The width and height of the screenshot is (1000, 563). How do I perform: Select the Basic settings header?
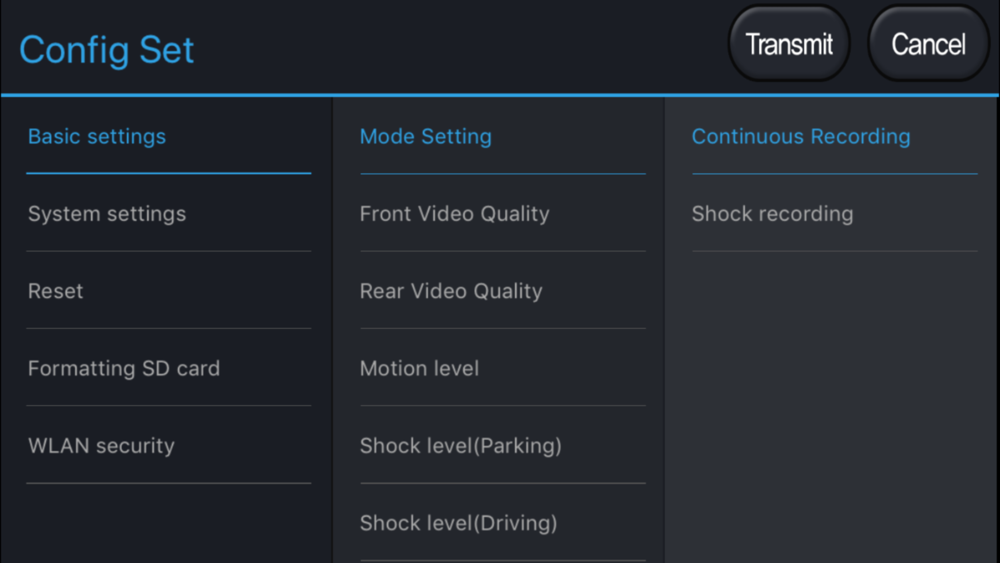pos(97,137)
